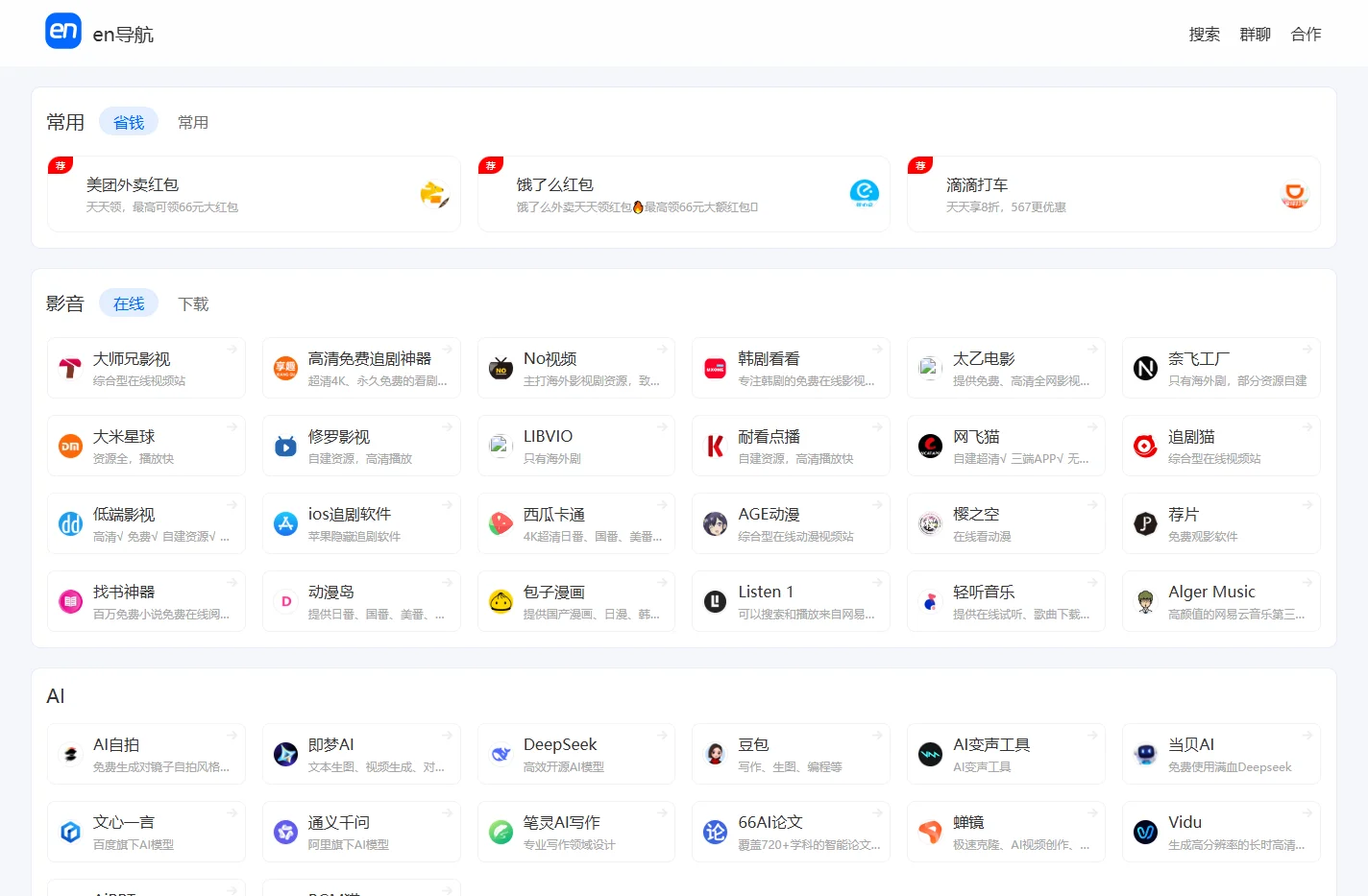Screen dimensions: 1368x896
Task: Switch to the 常用 tab beside 省钱
Action: [x=193, y=122]
